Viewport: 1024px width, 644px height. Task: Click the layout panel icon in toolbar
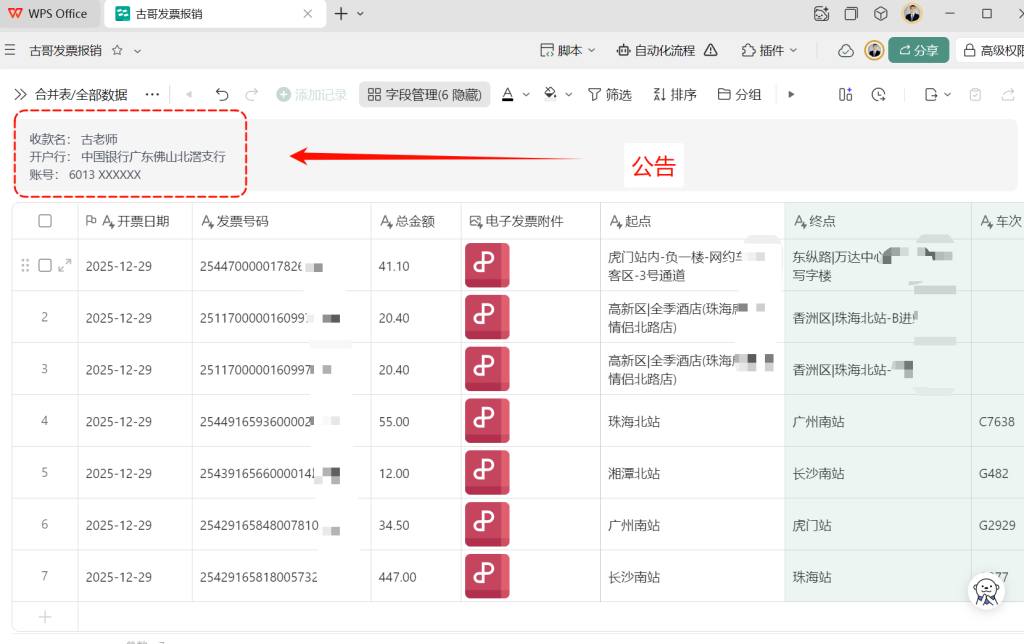[x=845, y=95]
